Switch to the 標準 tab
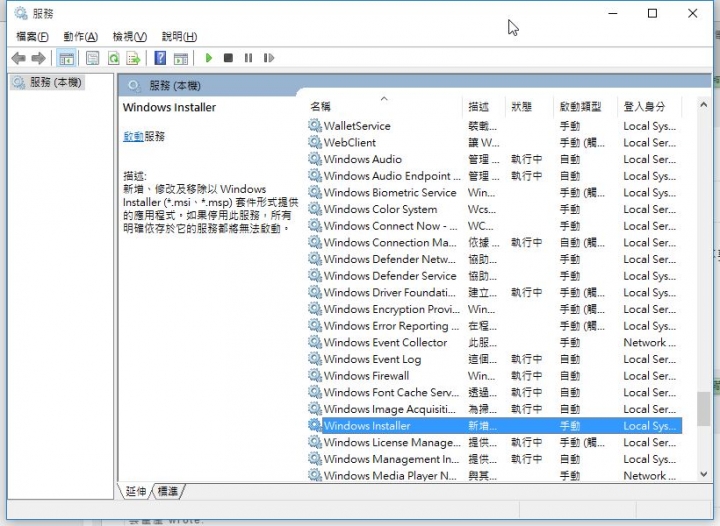720x526 pixels. point(168,492)
